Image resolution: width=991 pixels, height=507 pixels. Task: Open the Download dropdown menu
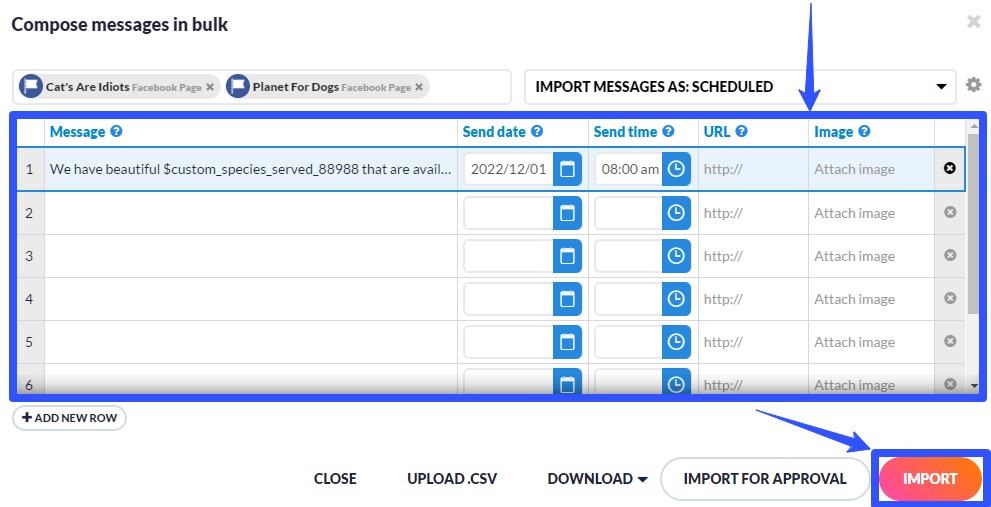coord(597,479)
